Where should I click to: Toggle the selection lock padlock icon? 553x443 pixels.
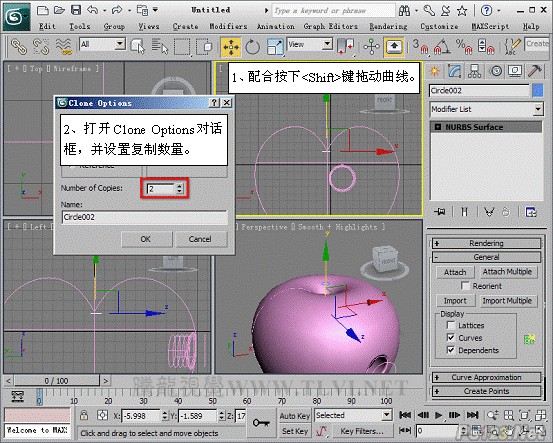(84, 415)
